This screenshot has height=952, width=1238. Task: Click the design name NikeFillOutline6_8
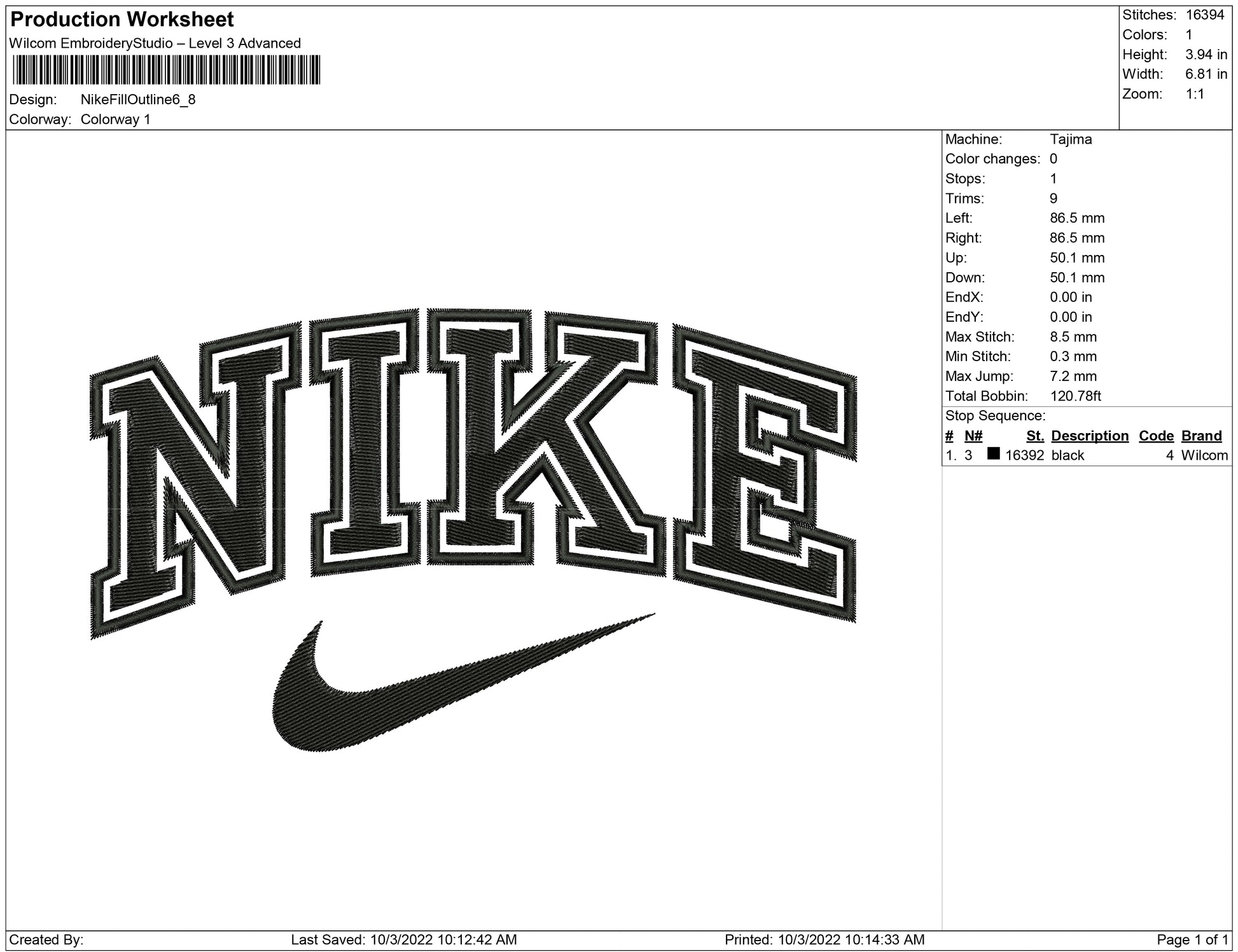click(138, 100)
